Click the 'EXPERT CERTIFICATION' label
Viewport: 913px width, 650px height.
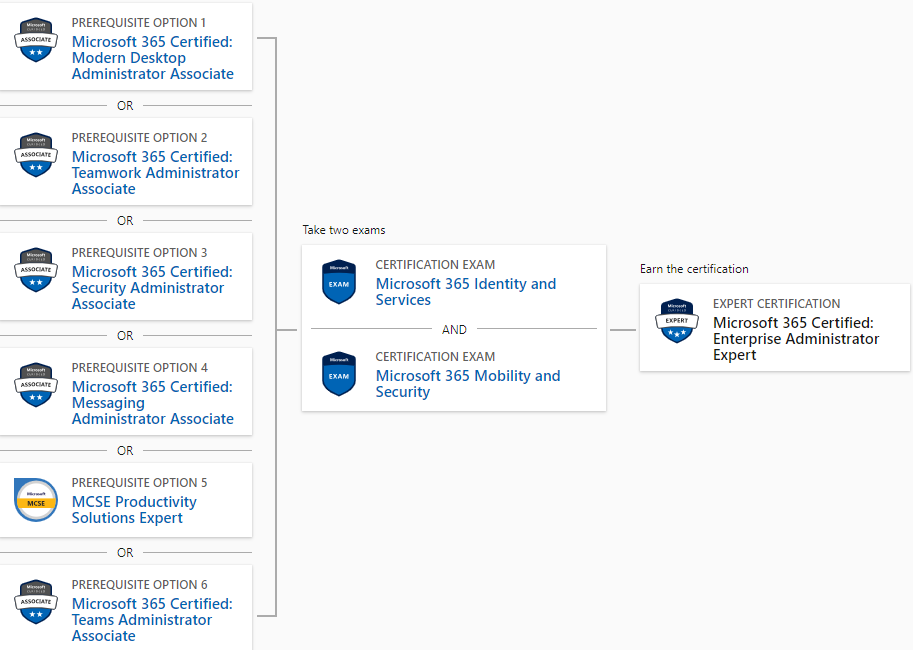[776, 303]
